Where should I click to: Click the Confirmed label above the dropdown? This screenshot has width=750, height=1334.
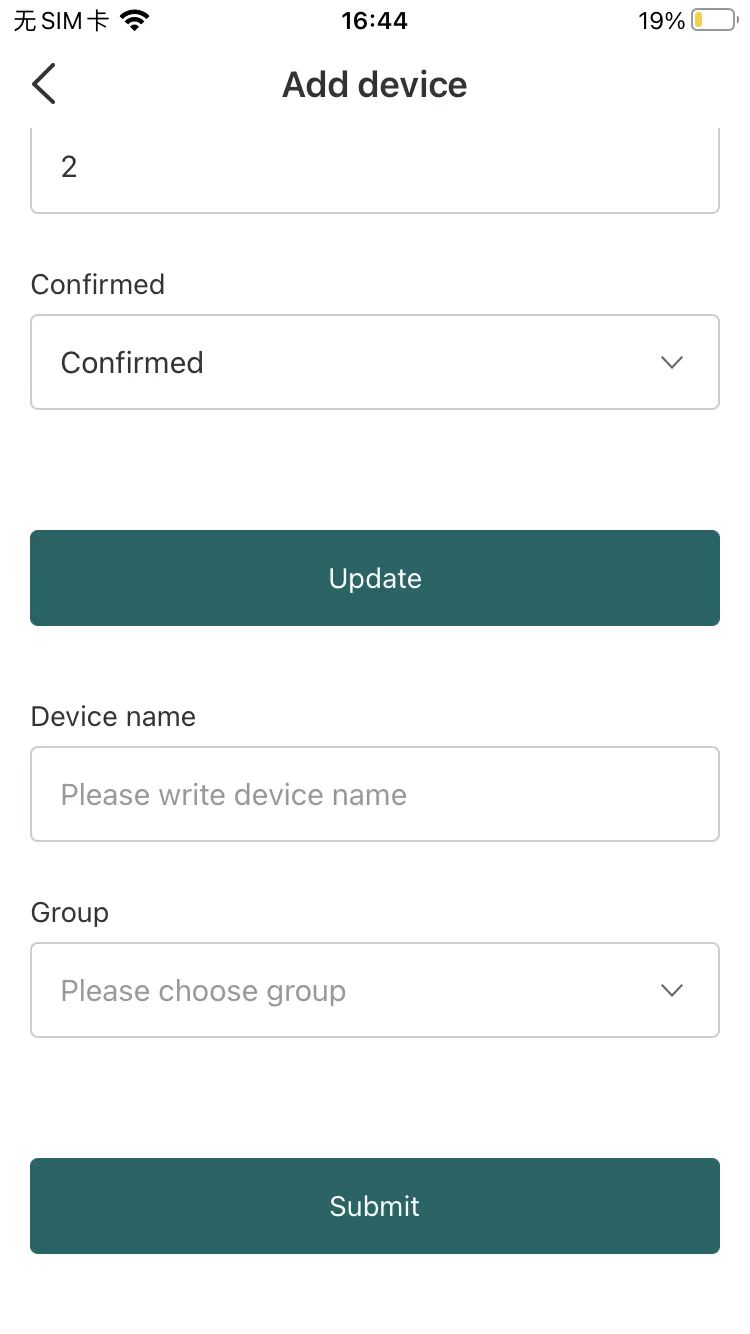tap(98, 284)
